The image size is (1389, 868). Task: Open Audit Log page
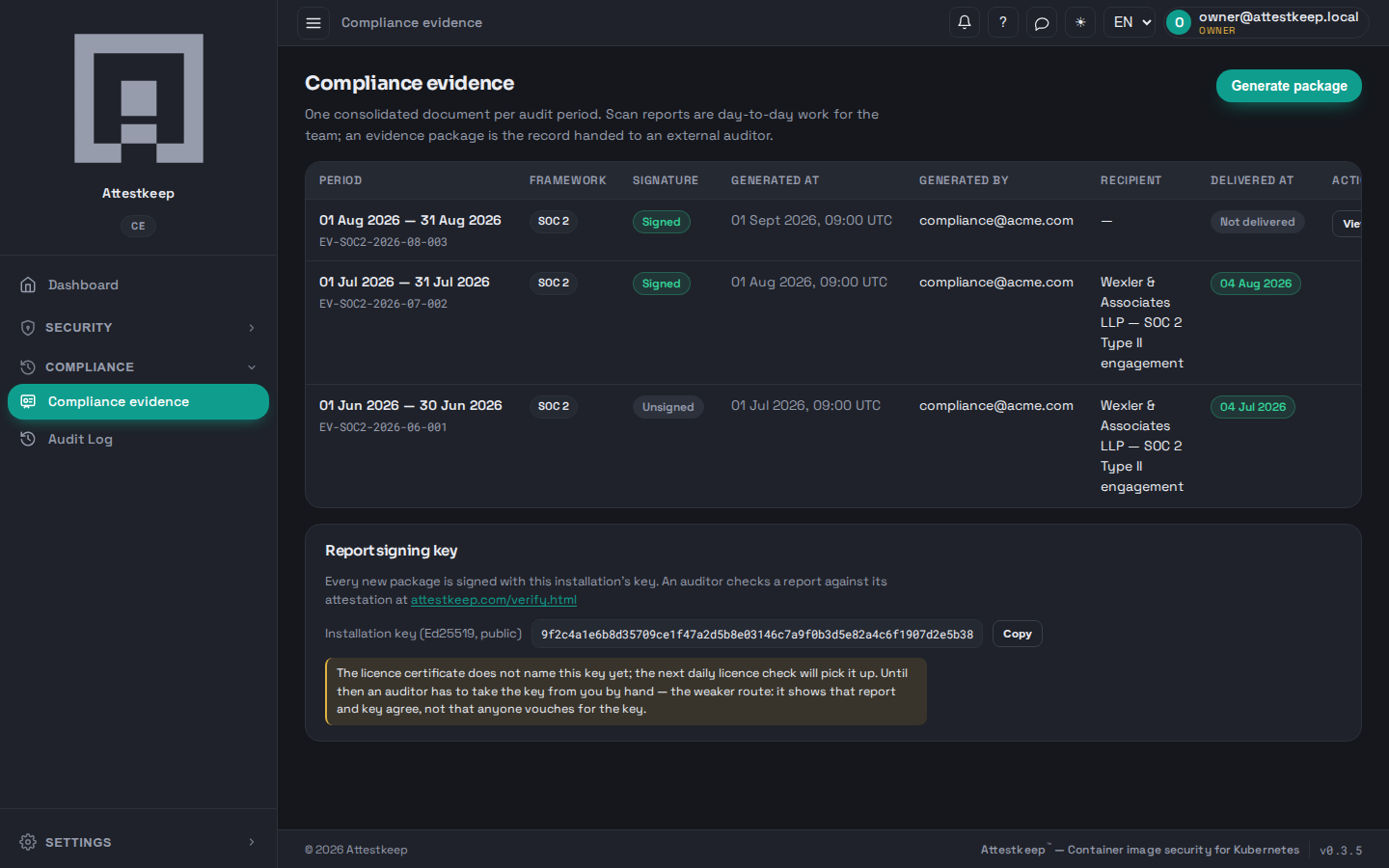138,439
